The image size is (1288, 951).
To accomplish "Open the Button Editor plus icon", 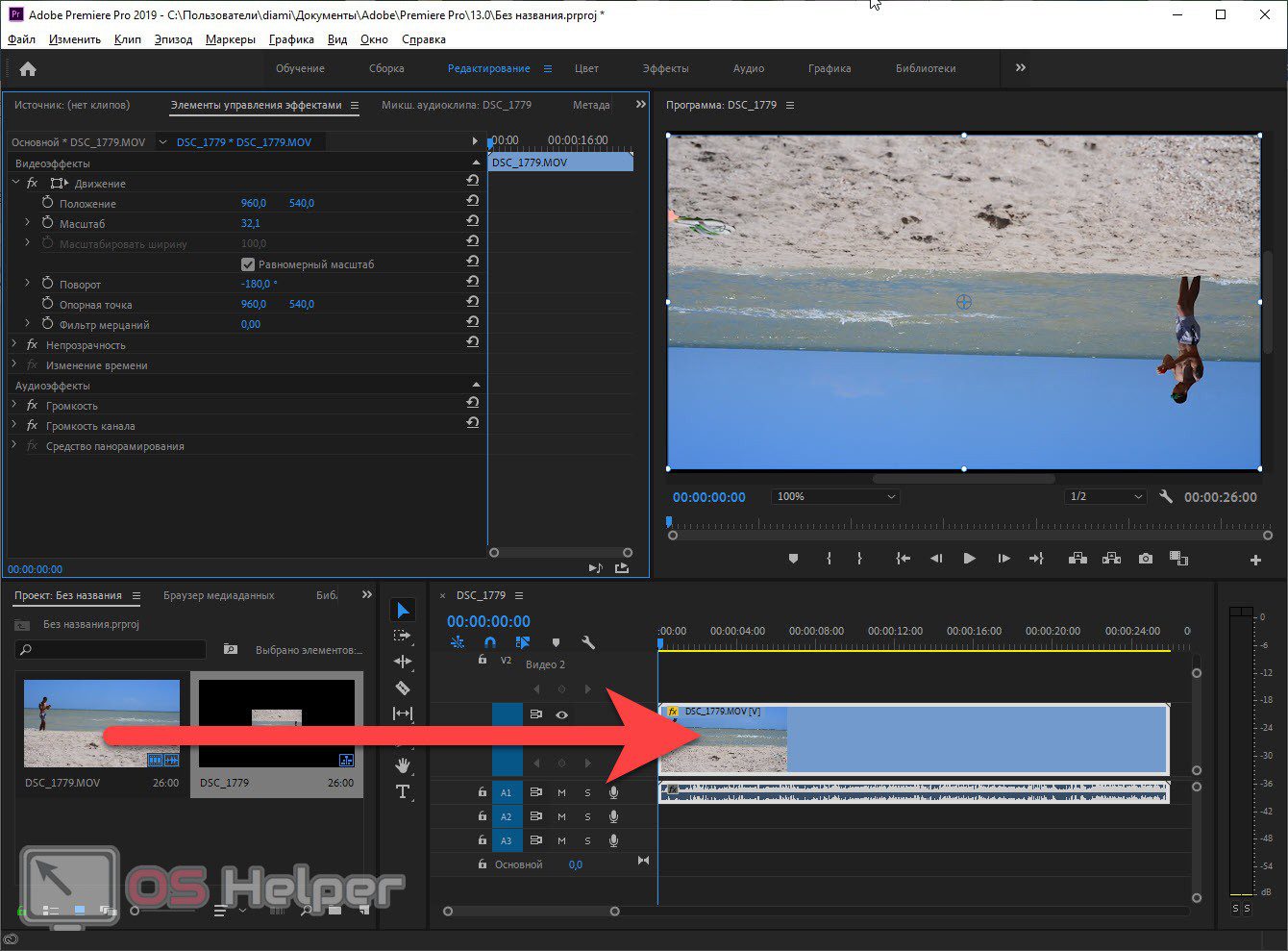I will pos(1255,560).
